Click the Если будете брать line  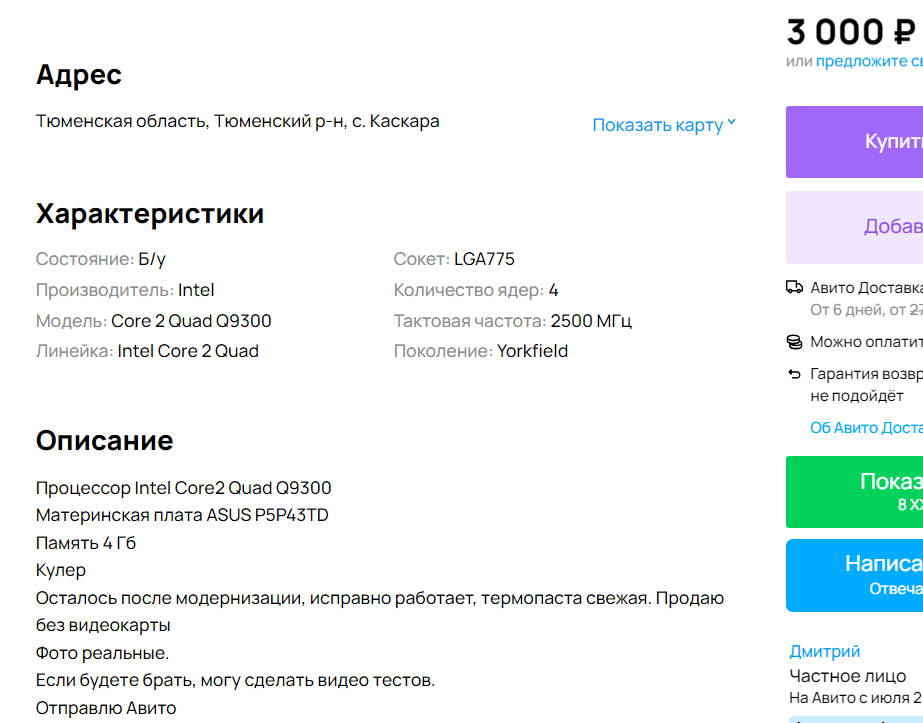pyautogui.click(x=235, y=681)
